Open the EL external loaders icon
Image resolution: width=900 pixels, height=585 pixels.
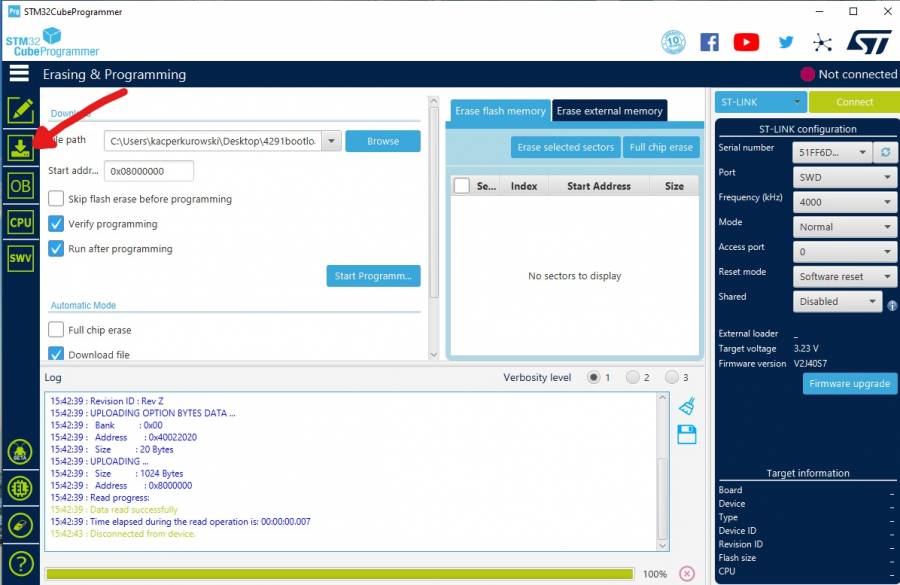tap(20, 489)
